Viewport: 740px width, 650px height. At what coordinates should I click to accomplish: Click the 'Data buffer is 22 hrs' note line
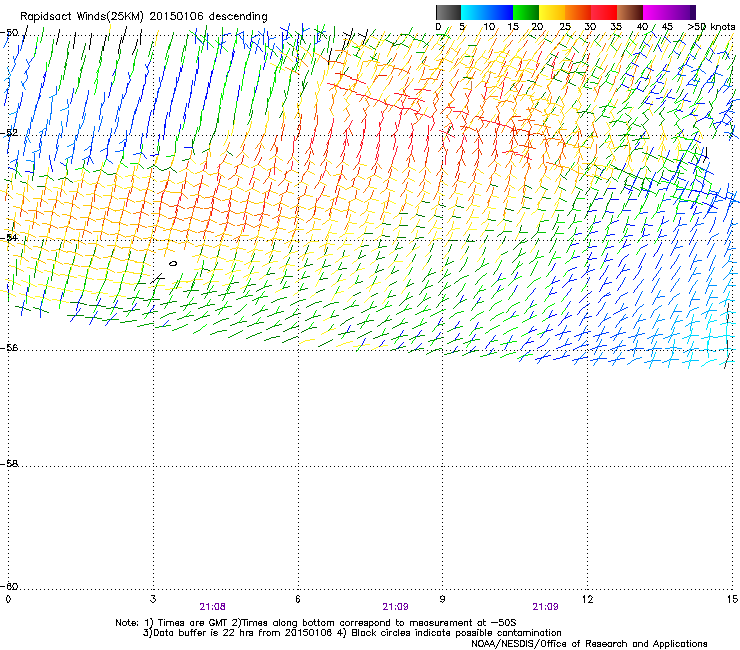352,633
